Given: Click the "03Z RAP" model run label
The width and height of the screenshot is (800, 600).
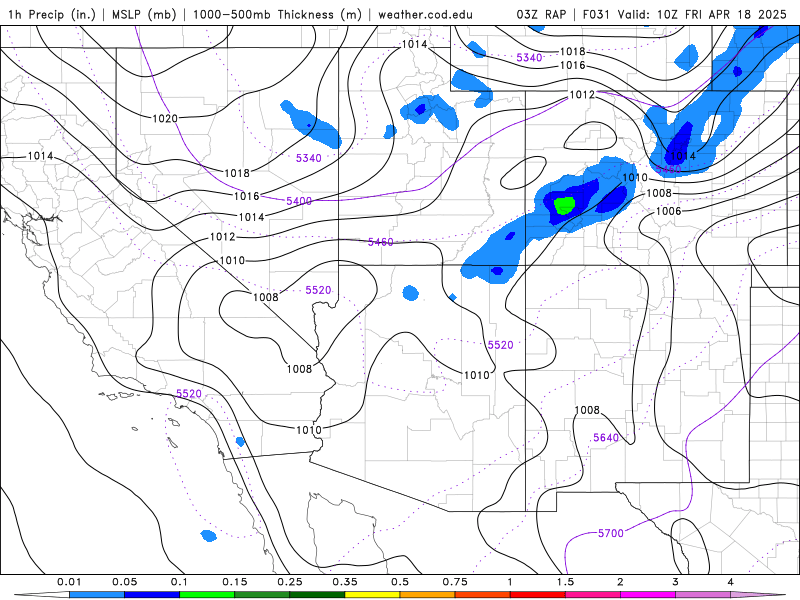Looking at the screenshot, I should click(541, 14).
